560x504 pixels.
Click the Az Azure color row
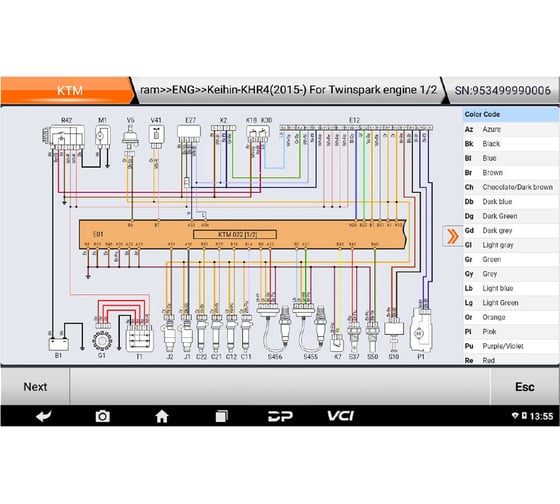point(511,129)
